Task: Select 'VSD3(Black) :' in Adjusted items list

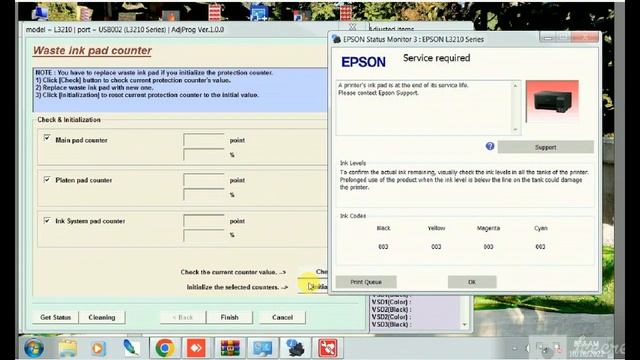Action: [391, 324]
